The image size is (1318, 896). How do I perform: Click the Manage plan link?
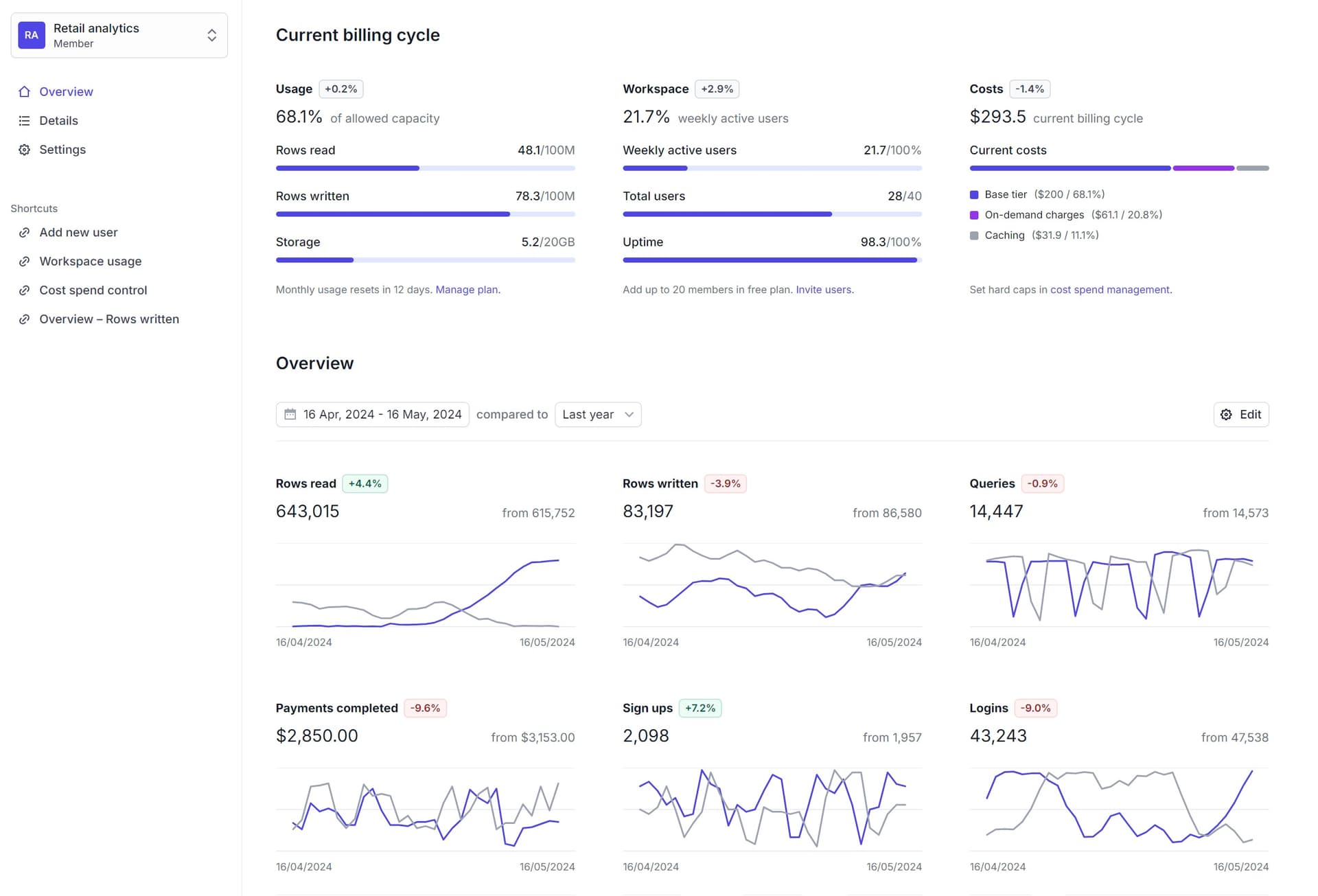(x=467, y=290)
